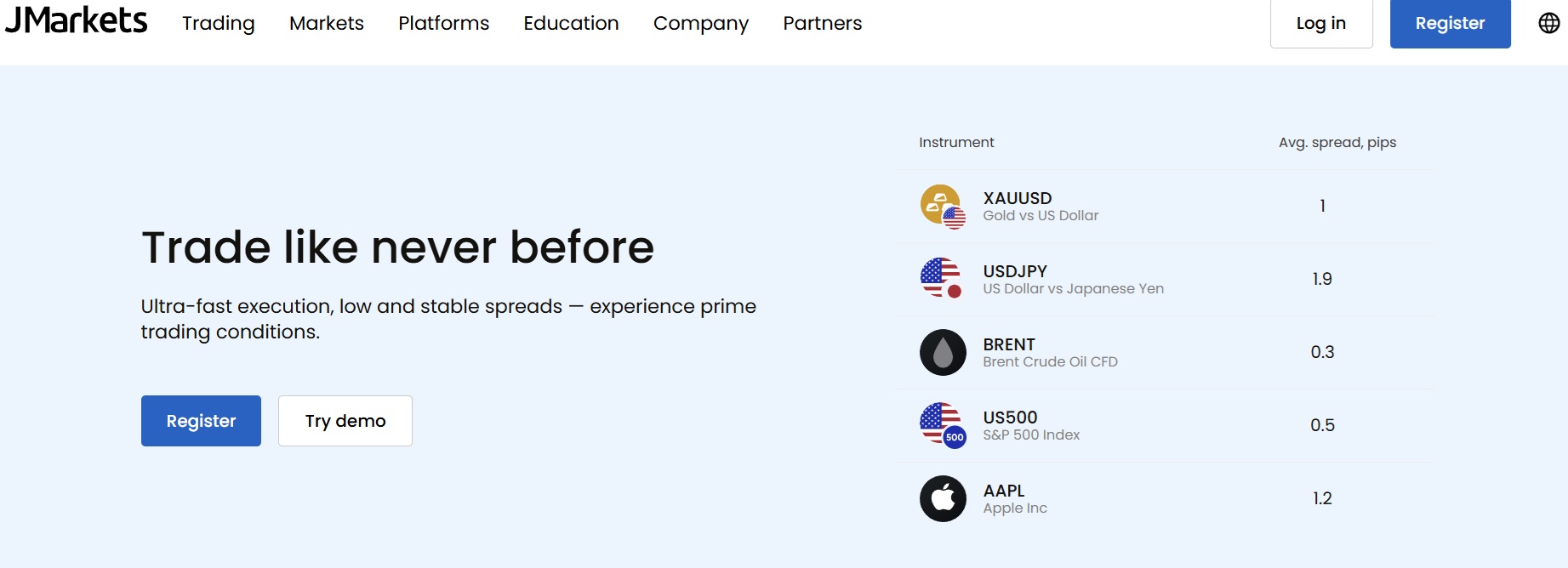Expand the Company menu
The width and height of the screenshot is (1568, 568).
point(701,23)
